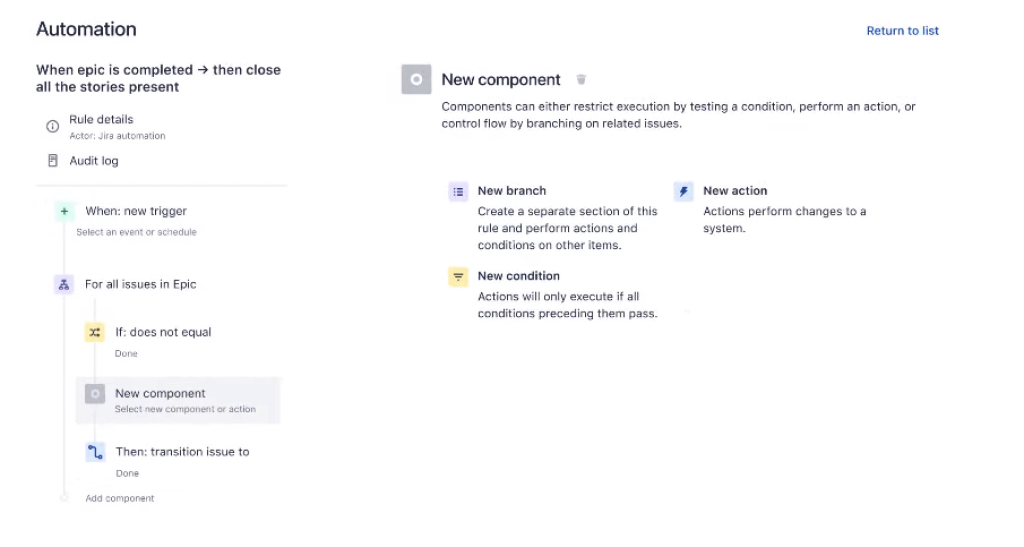The image size is (1024, 547).
Task: Open the Audit log
Action: tap(94, 161)
